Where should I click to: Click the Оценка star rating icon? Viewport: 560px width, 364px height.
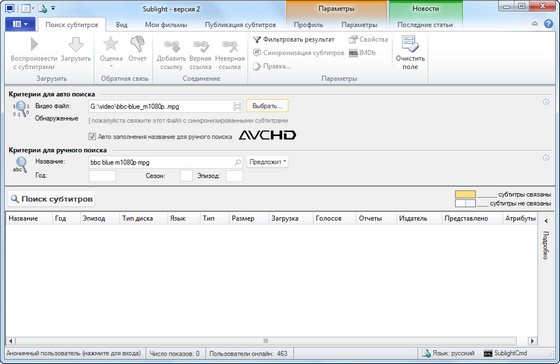[x=111, y=44]
